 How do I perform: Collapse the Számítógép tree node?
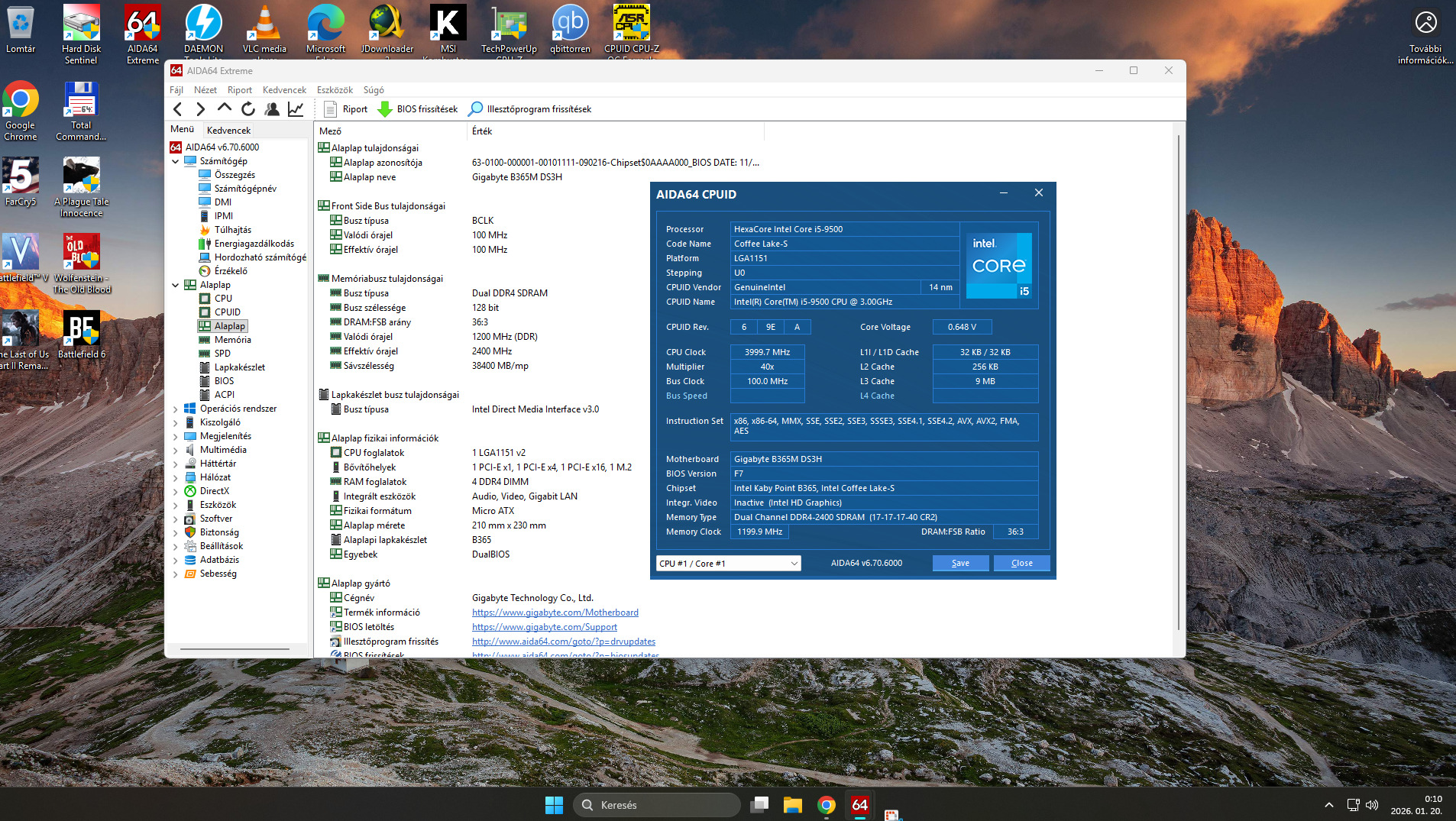tap(176, 161)
